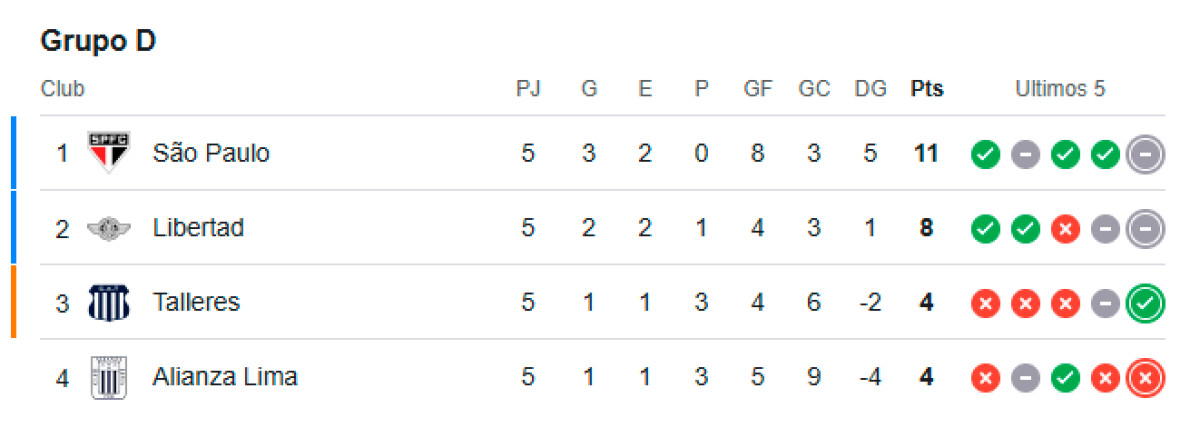This screenshot has width=1200, height=438.
Task: Click the Pts column header
Action: click(927, 89)
